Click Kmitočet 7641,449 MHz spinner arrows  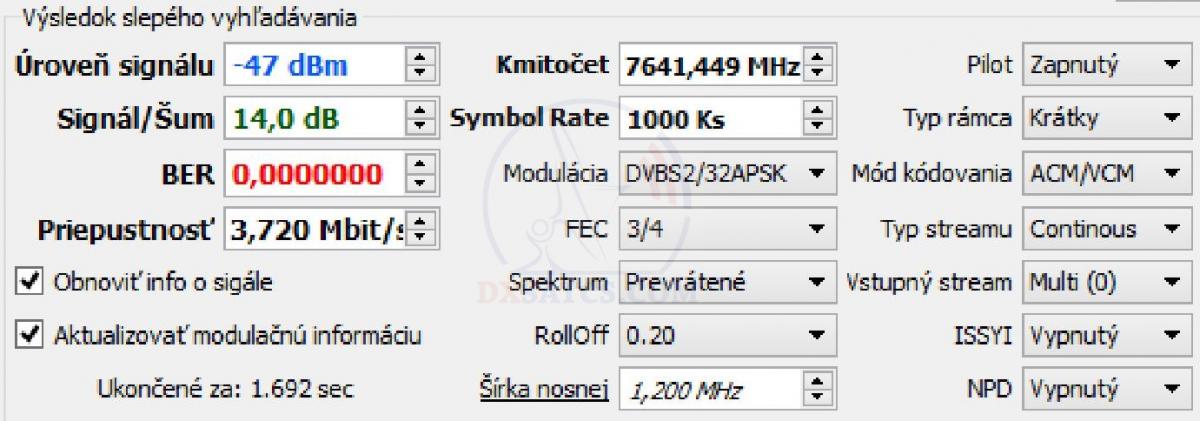click(819, 66)
